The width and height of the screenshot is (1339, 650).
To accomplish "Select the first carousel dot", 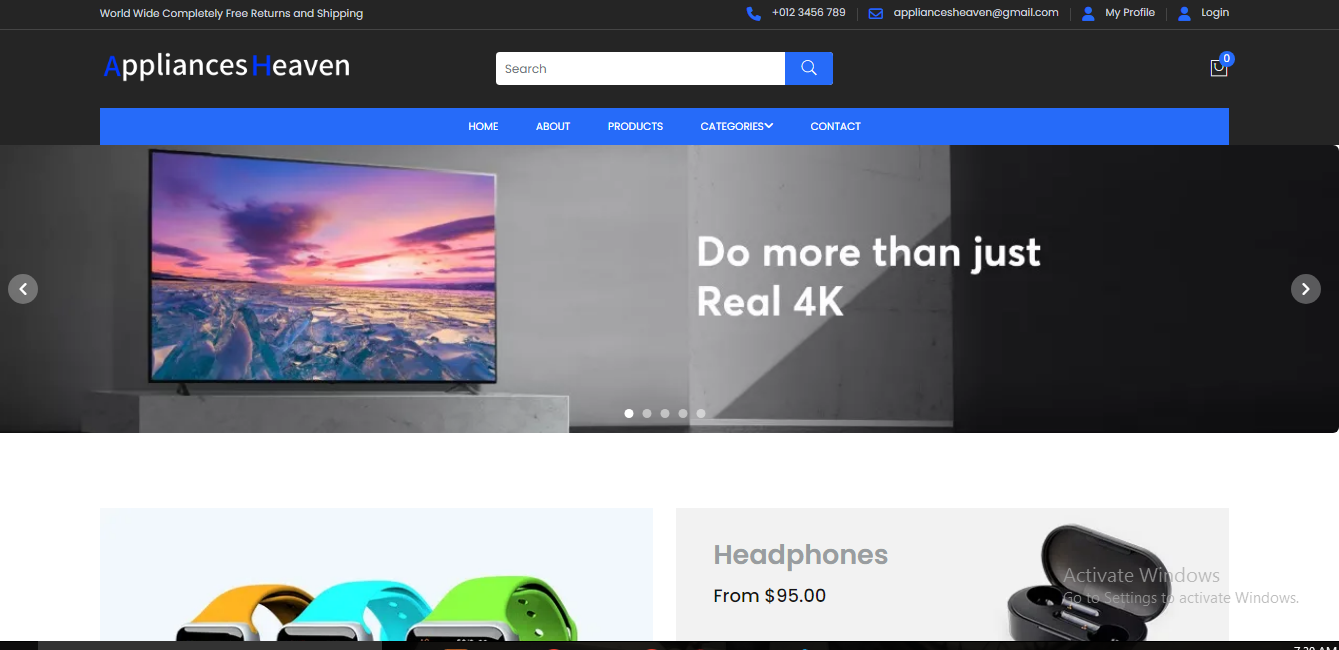I will 629,413.
